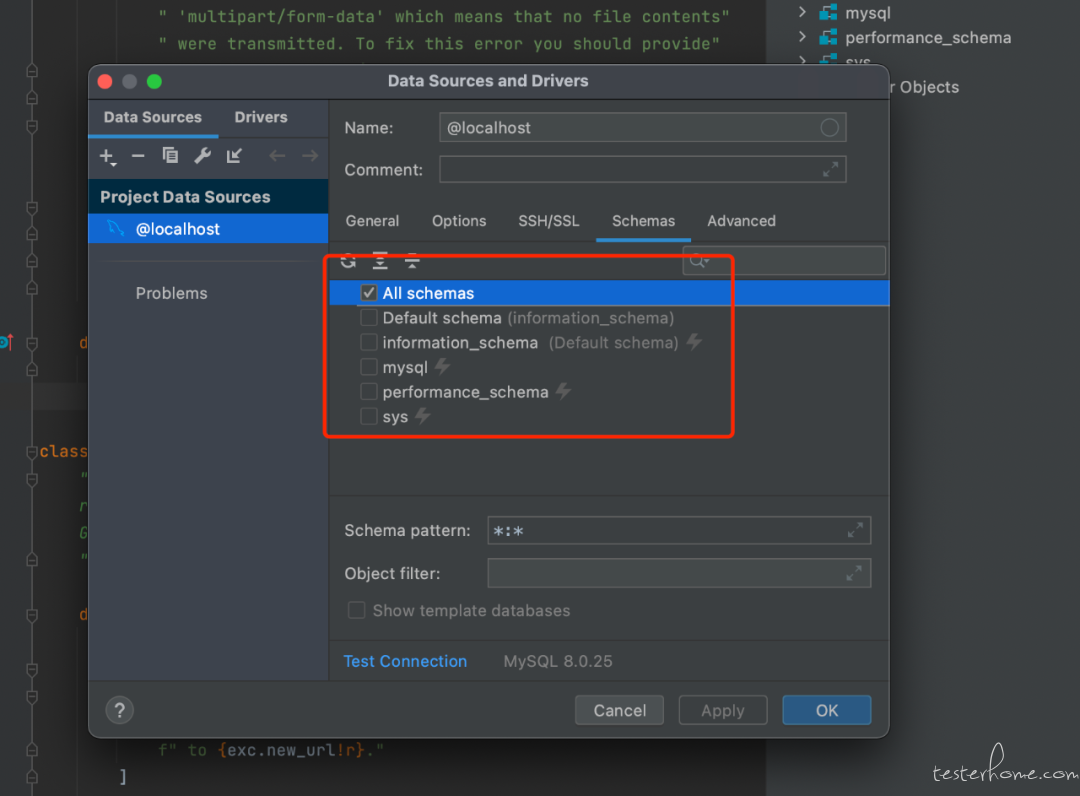The height and width of the screenshot is (796, 1080).
Task: Select @localhost in Project Data Sources
Action: click(x=208, y=229)
